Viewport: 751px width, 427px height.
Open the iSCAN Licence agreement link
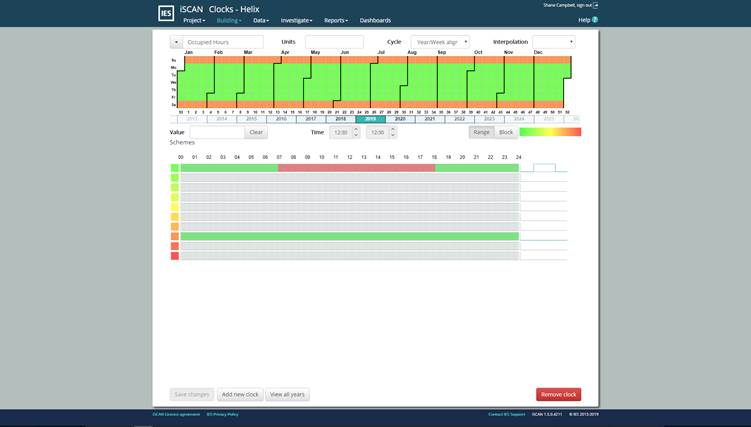point(176,414)
